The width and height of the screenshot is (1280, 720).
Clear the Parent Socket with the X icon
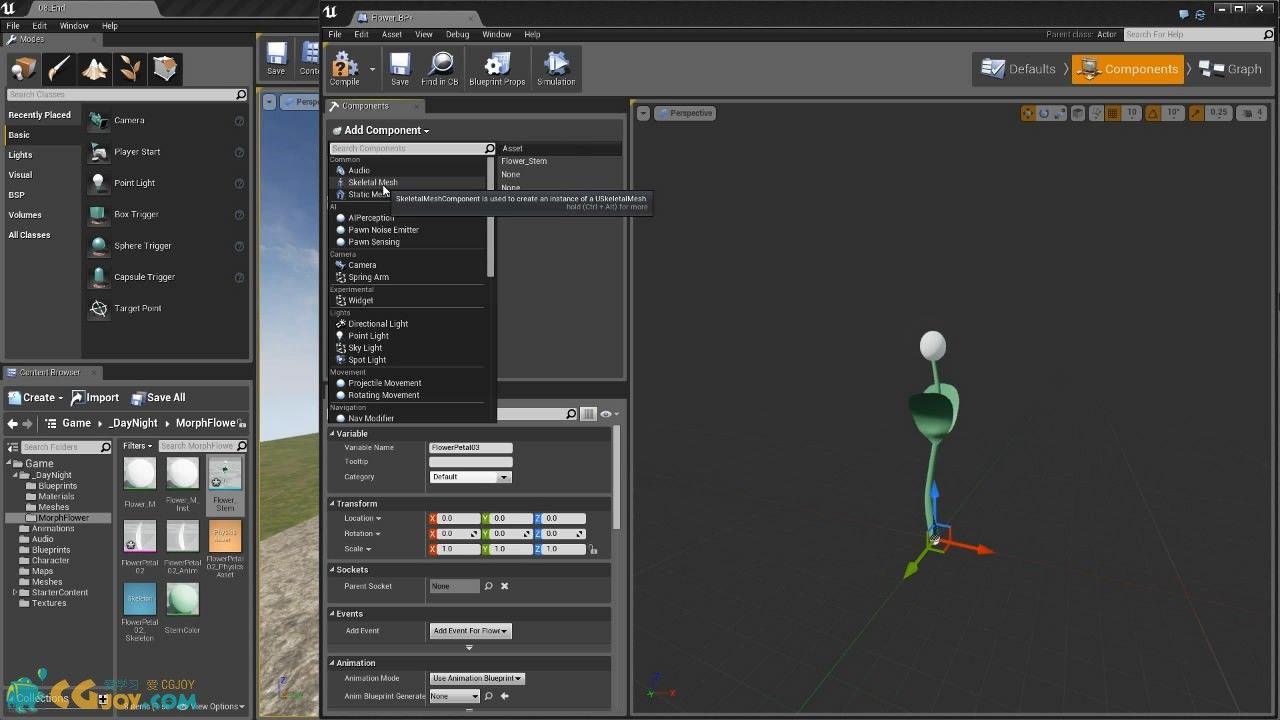(x=504, y=586)
